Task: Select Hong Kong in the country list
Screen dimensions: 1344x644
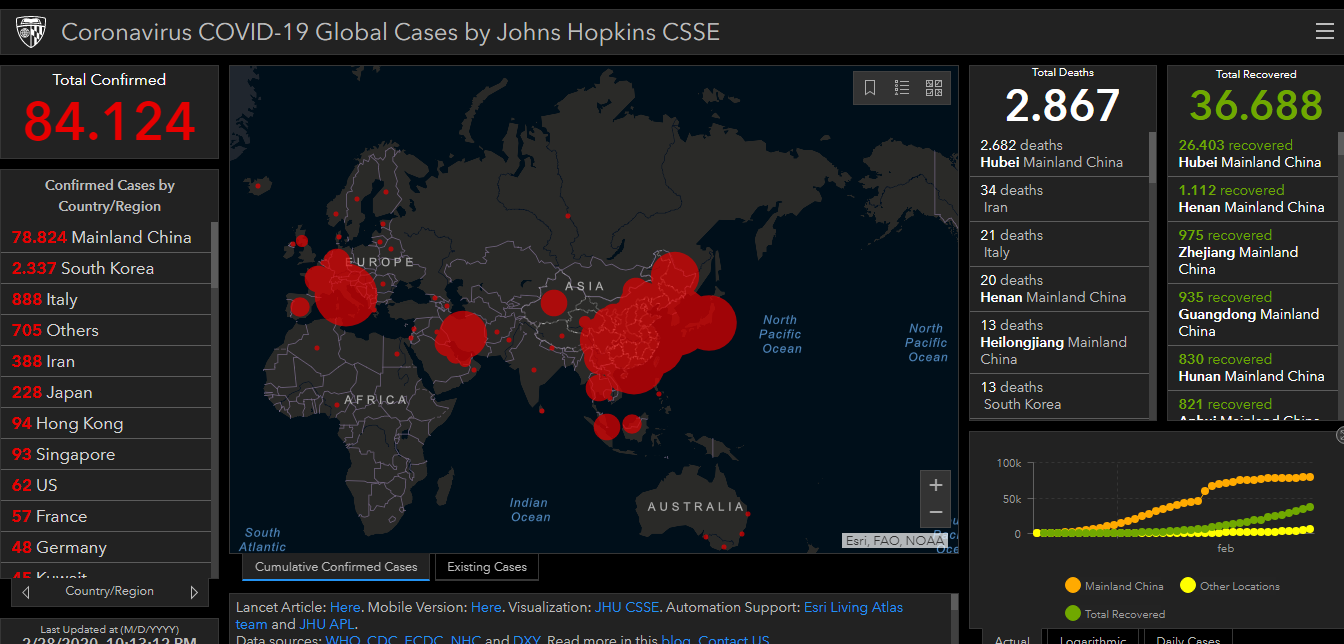Action: tap(108, 424)
